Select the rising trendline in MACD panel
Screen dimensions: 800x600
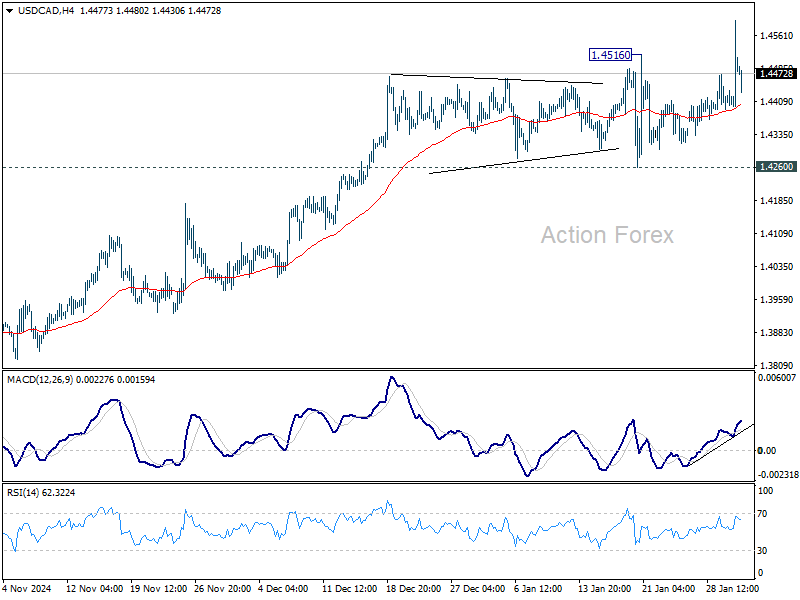(720, 444)
